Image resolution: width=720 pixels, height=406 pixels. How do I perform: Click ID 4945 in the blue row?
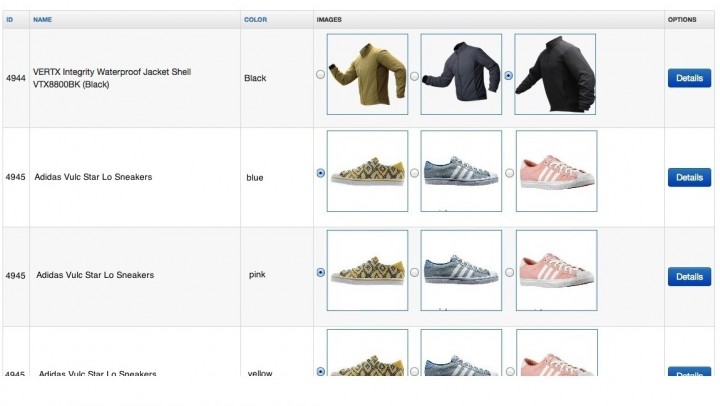coord(16,177)
